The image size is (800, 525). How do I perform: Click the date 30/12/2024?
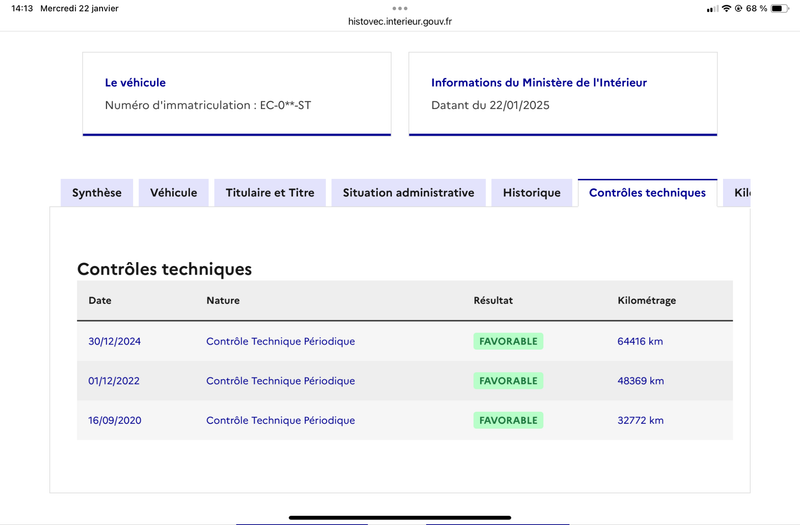click(x=114, y=341)
